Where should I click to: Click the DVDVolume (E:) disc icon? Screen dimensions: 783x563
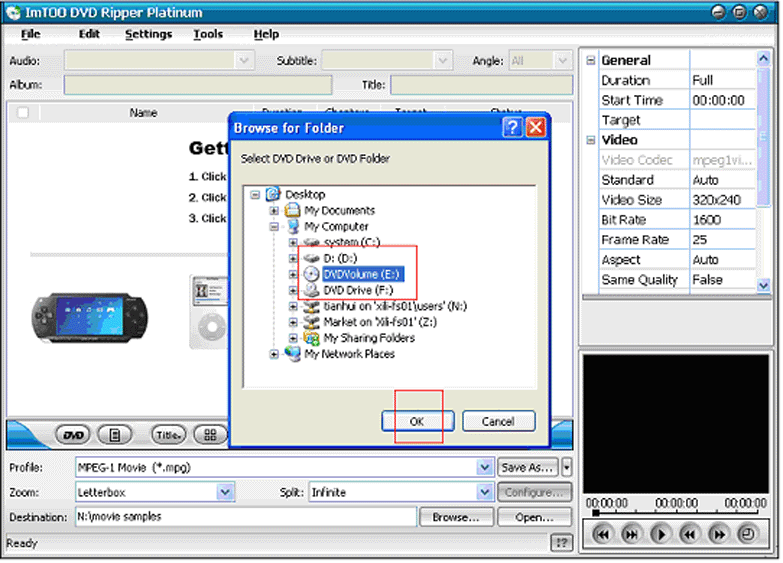[x=312, y=275]
